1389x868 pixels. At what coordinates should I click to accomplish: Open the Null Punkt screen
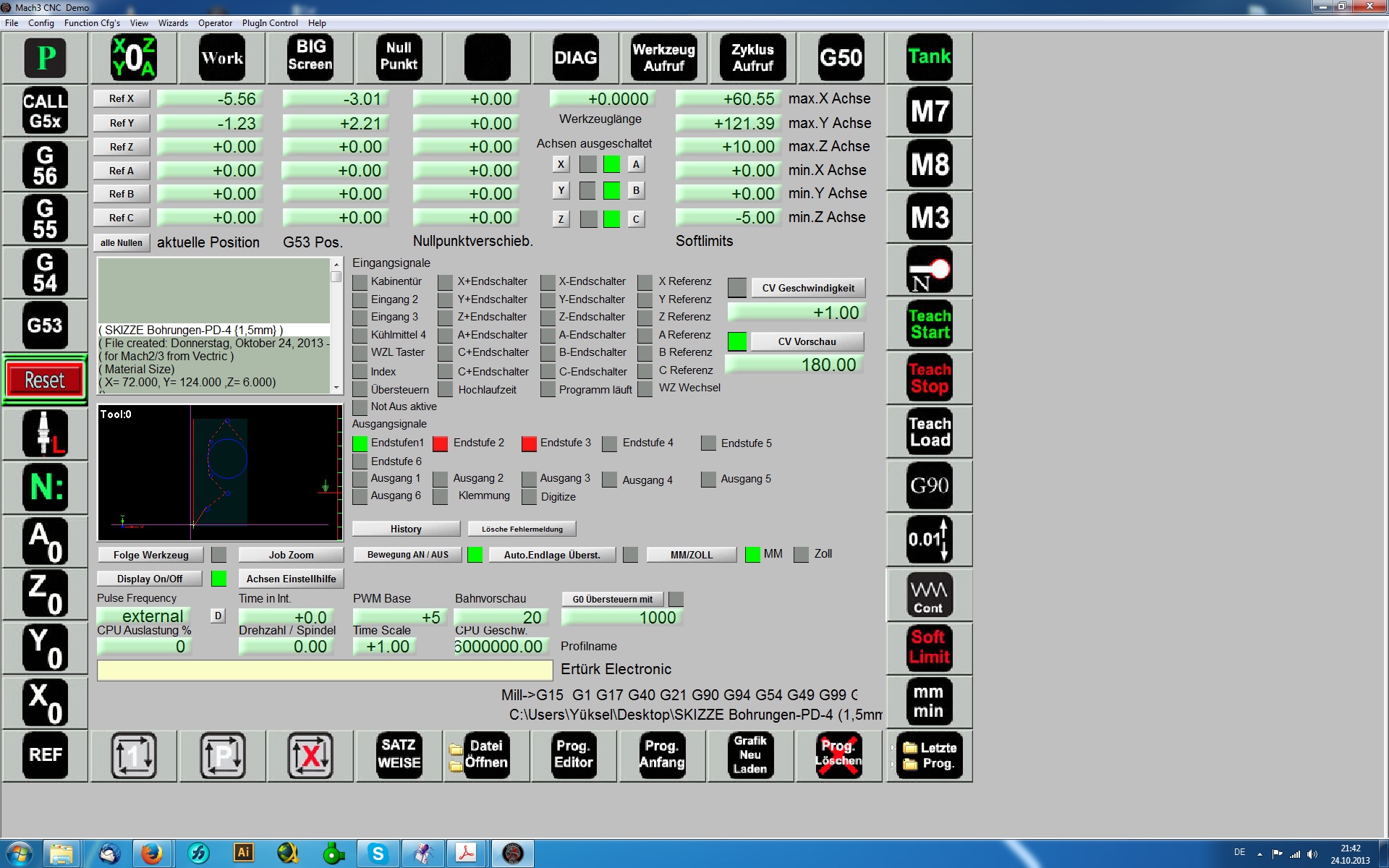coord(399,57)
